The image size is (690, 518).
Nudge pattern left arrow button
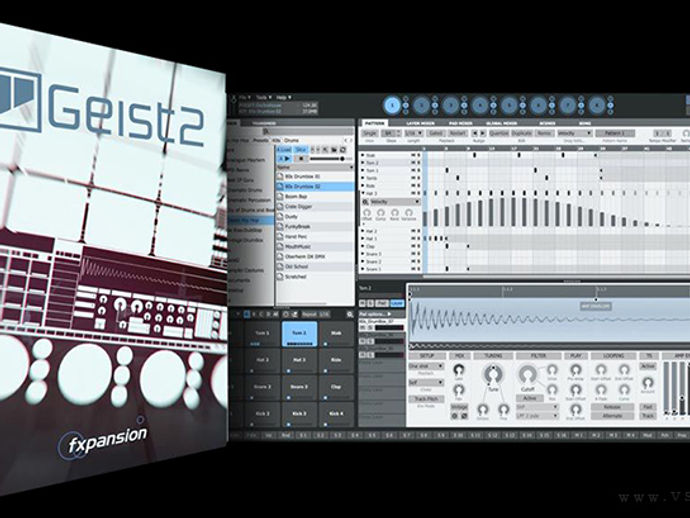tap(475, 133)
